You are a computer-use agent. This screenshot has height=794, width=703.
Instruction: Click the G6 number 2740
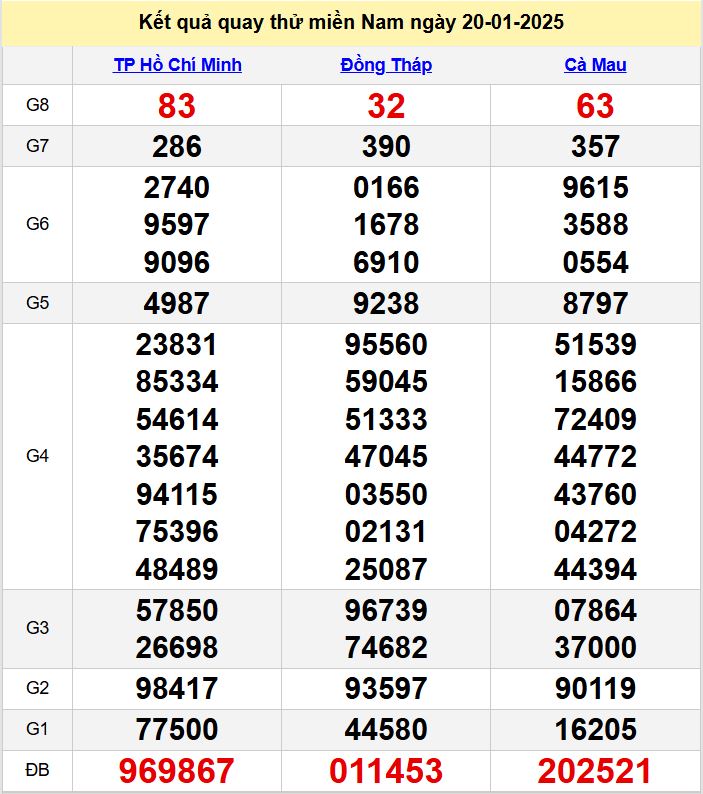(177, 187)
